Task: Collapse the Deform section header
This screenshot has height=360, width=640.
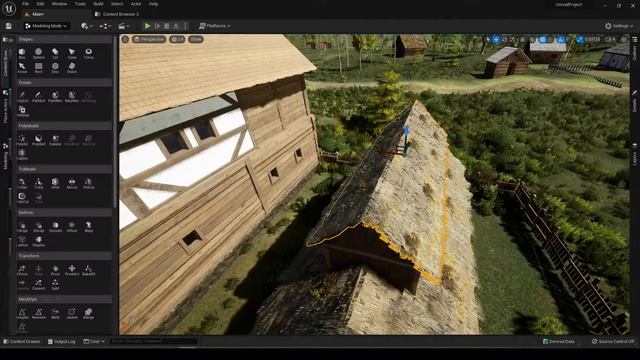Action: pyautogui.click(x=64, y=212)
